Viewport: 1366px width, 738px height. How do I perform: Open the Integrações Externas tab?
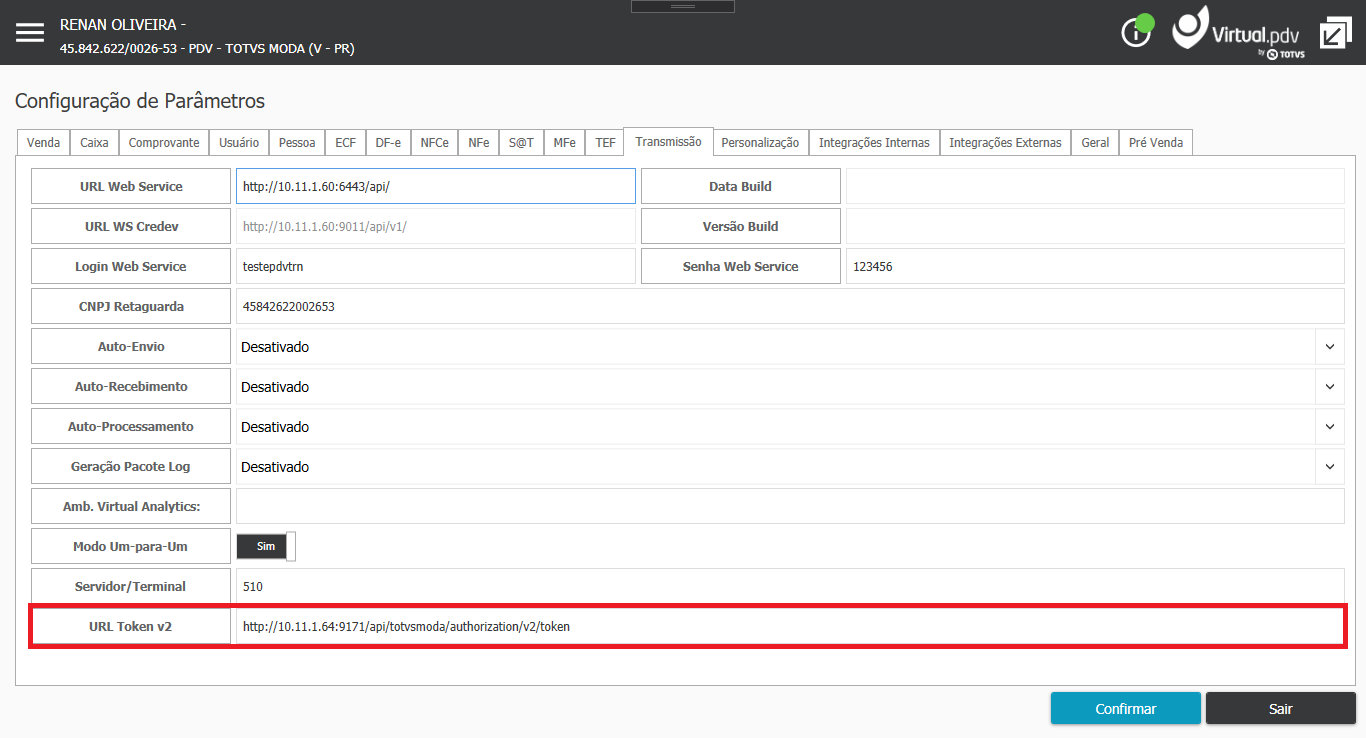click(x=1005, y=142)
